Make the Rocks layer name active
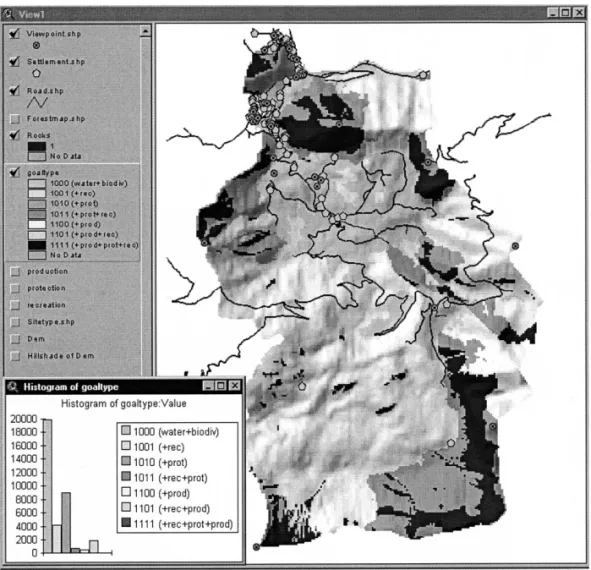Image resolution: width=591 pixels, height=570 pixels. coord(38,135)
